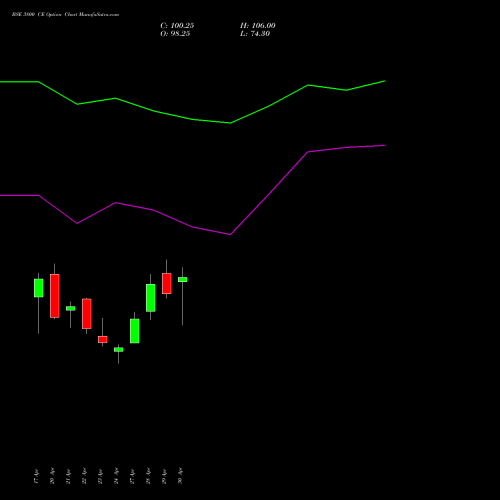Click the '21 Apr' date axis label

[x=68, y=476]
